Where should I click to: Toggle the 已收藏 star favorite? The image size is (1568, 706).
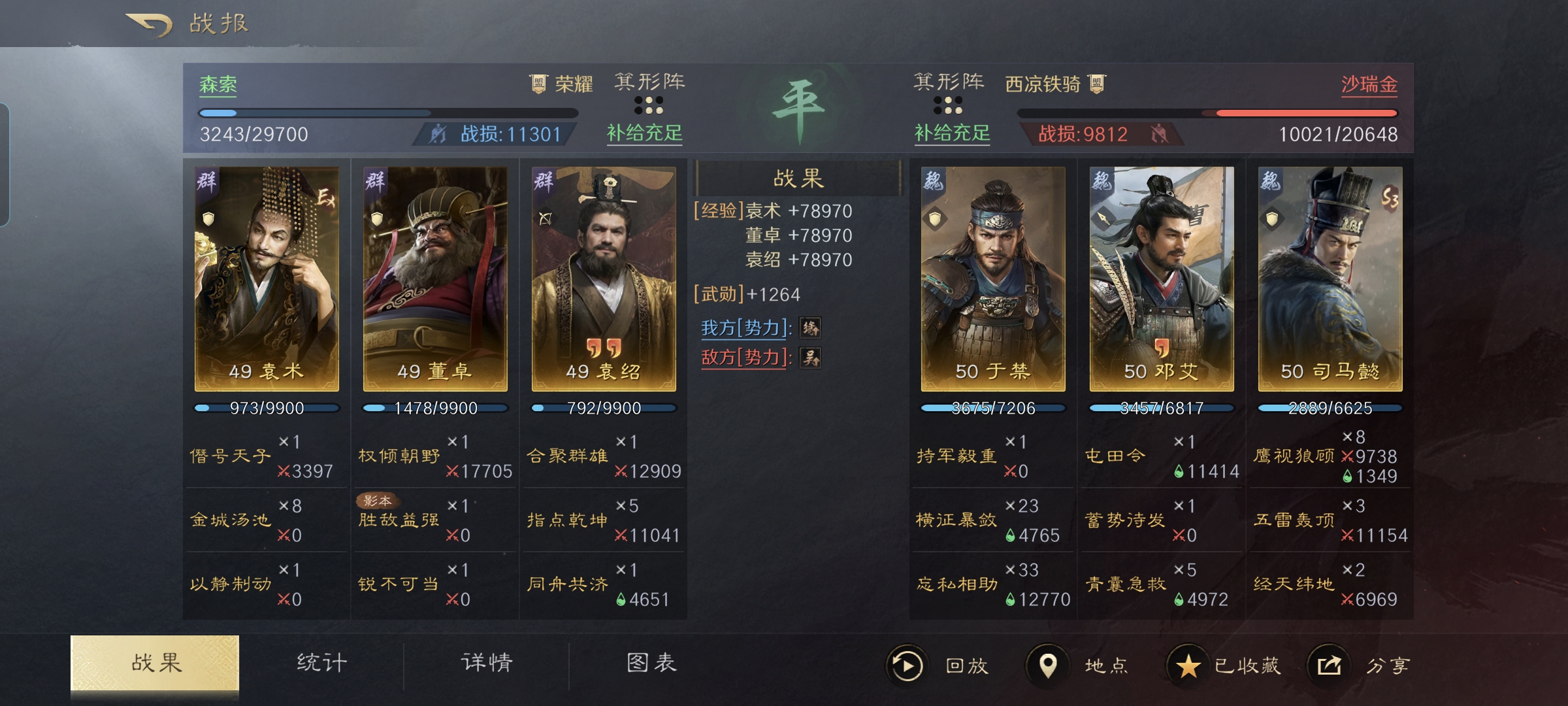tap(1188, 665)
